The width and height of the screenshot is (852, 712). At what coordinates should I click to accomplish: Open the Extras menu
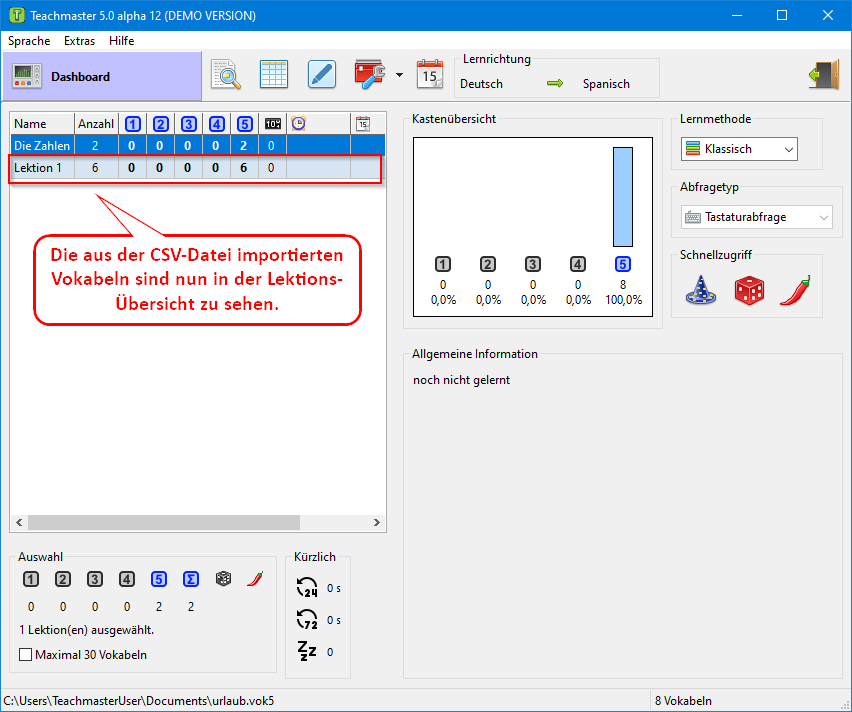79,41
